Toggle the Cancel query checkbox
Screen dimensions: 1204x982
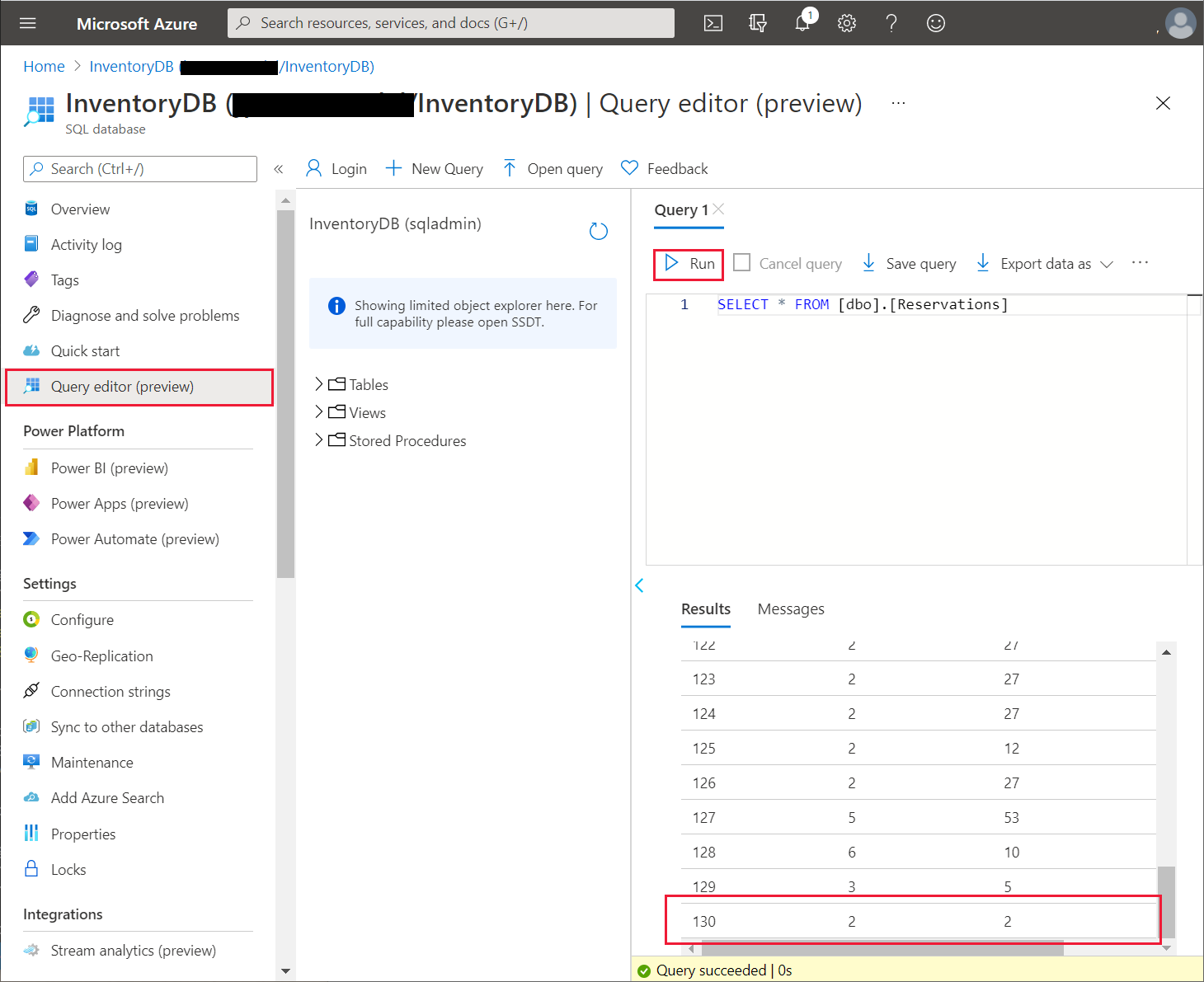click(x=742, y=263)
